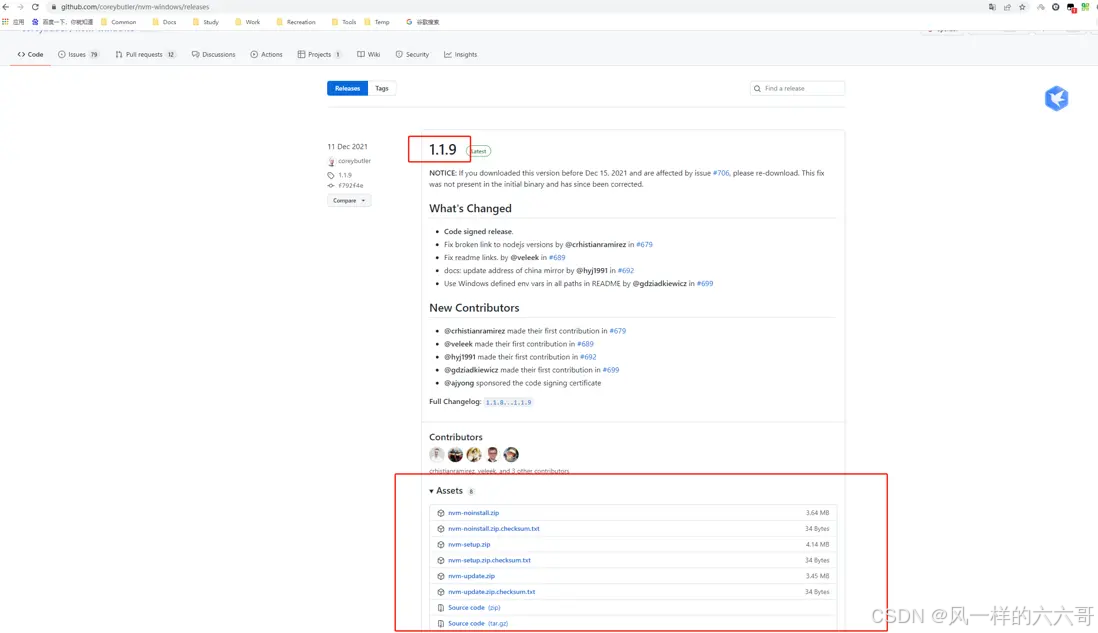The height and width of the screenshot is (633, 1098).
Task: Open the Wiki tab
Action: (368, 54)
